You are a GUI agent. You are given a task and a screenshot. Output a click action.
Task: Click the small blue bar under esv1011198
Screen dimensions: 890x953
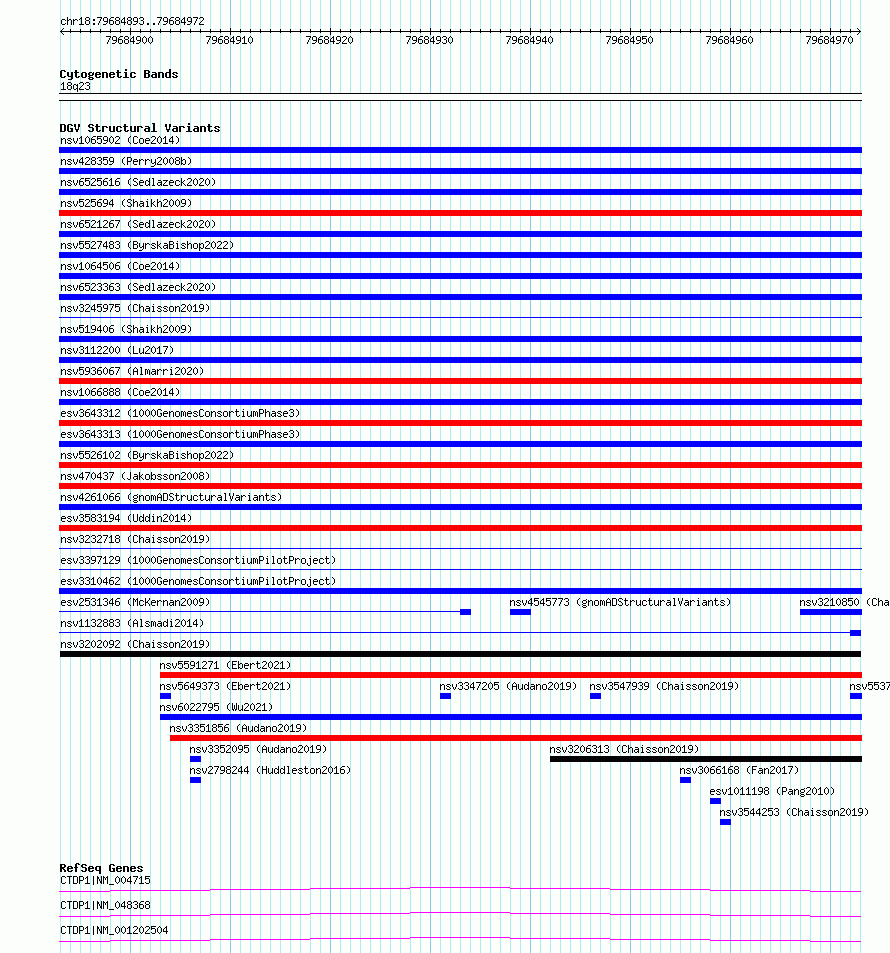point(716,801)
